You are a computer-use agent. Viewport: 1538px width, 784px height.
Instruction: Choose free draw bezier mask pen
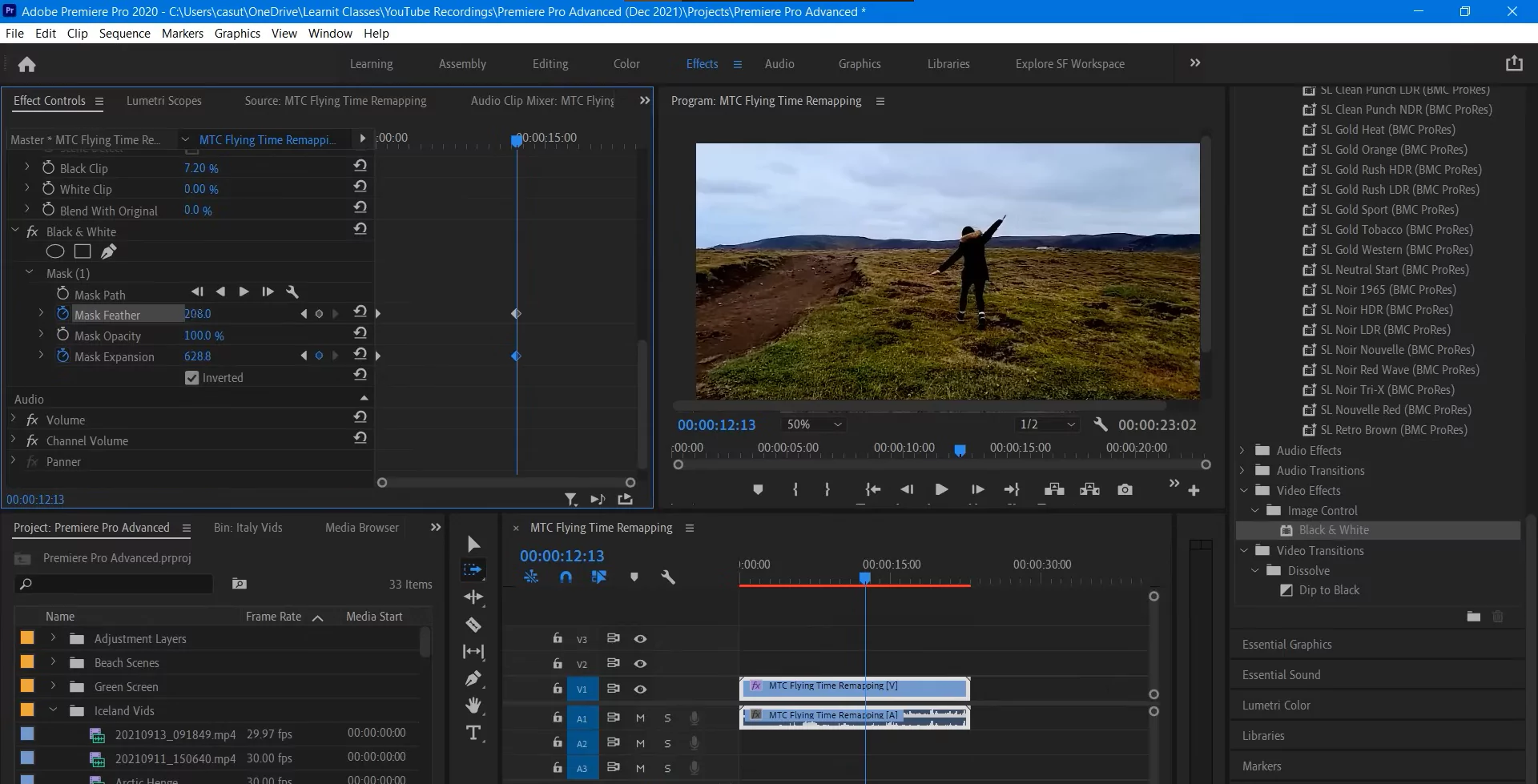[x=109, y=251]
